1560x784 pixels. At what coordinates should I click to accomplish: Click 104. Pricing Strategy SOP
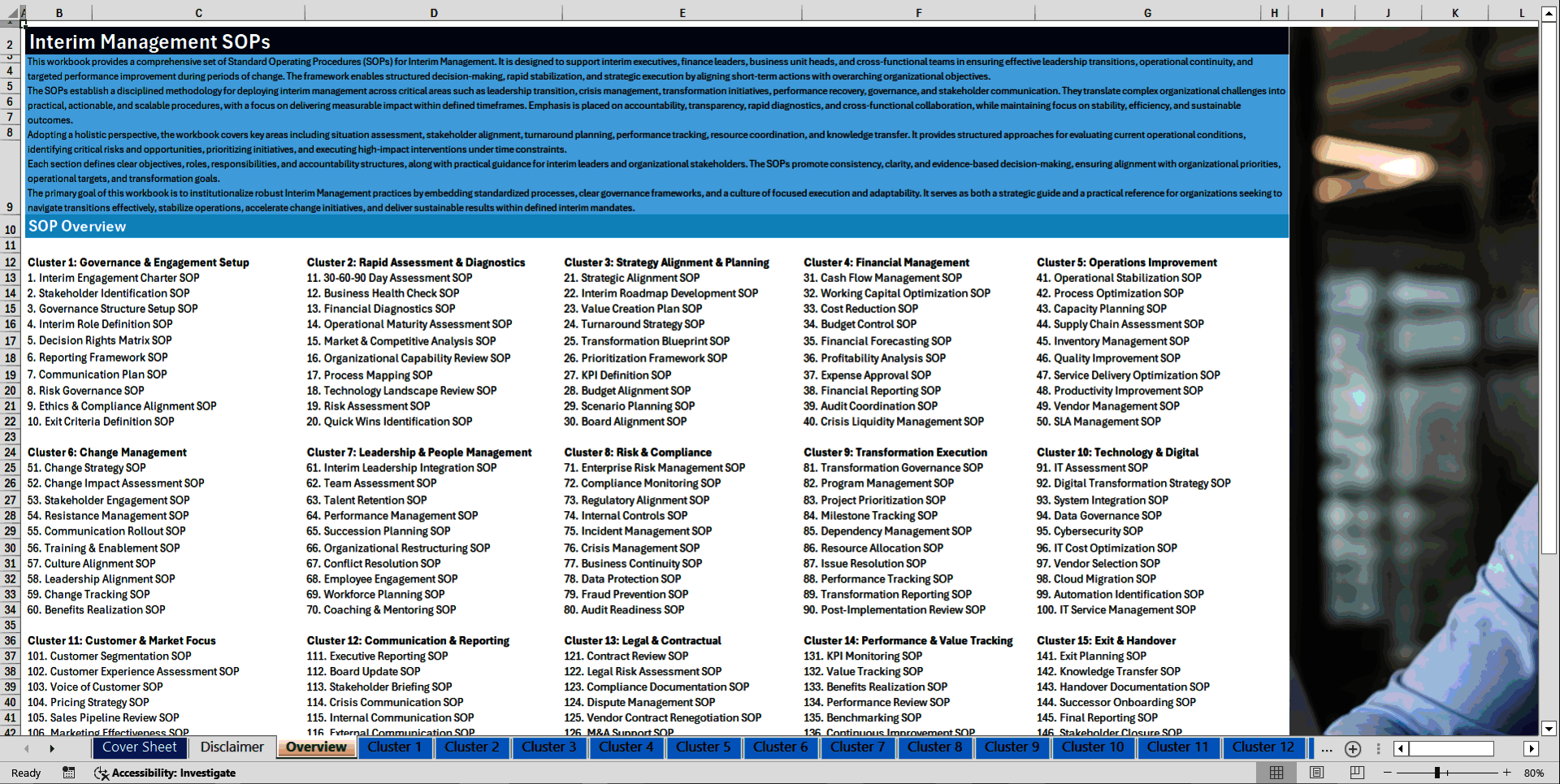[88, 703]
